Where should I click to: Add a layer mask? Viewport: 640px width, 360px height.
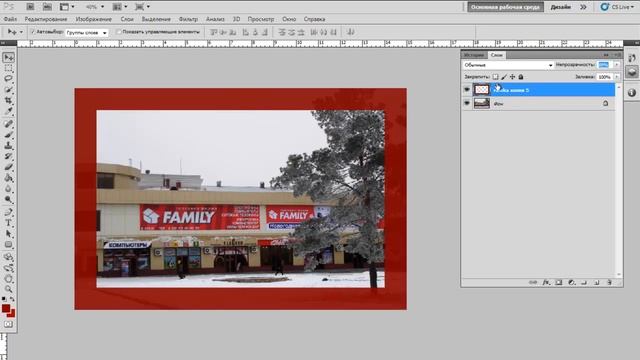point(559,282)
